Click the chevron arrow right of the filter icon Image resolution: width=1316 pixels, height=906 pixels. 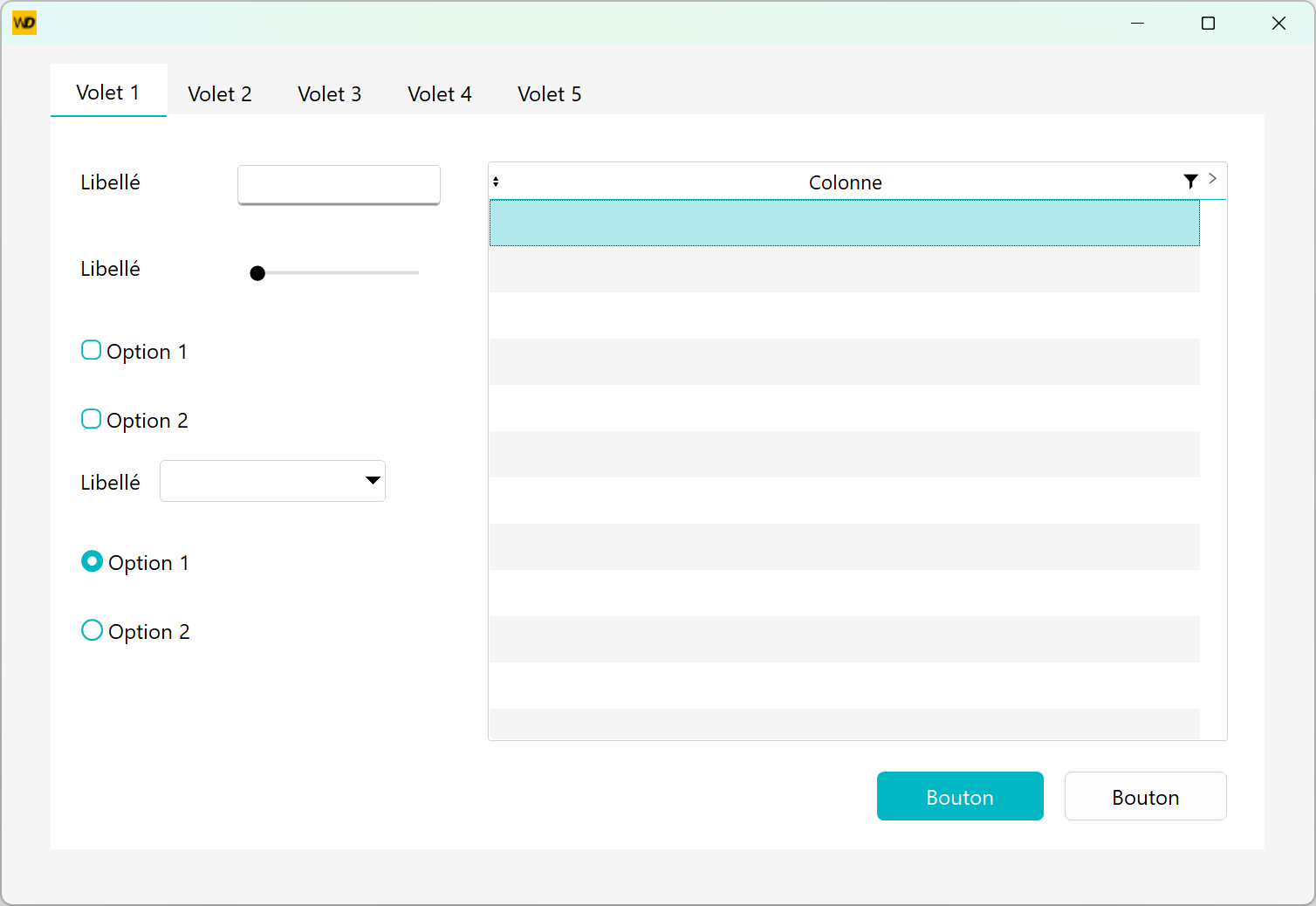[1213, 178]
